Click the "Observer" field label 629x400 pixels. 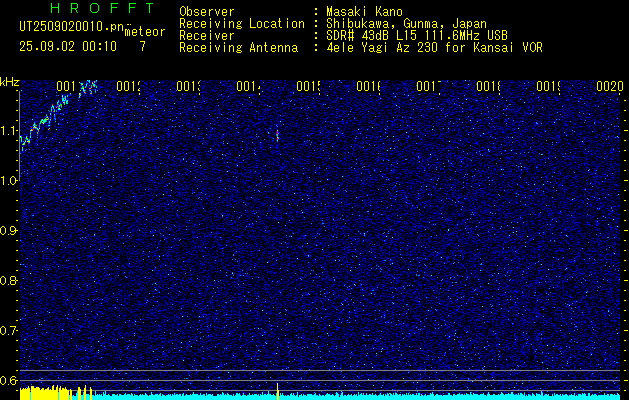[x=207, y=12]
